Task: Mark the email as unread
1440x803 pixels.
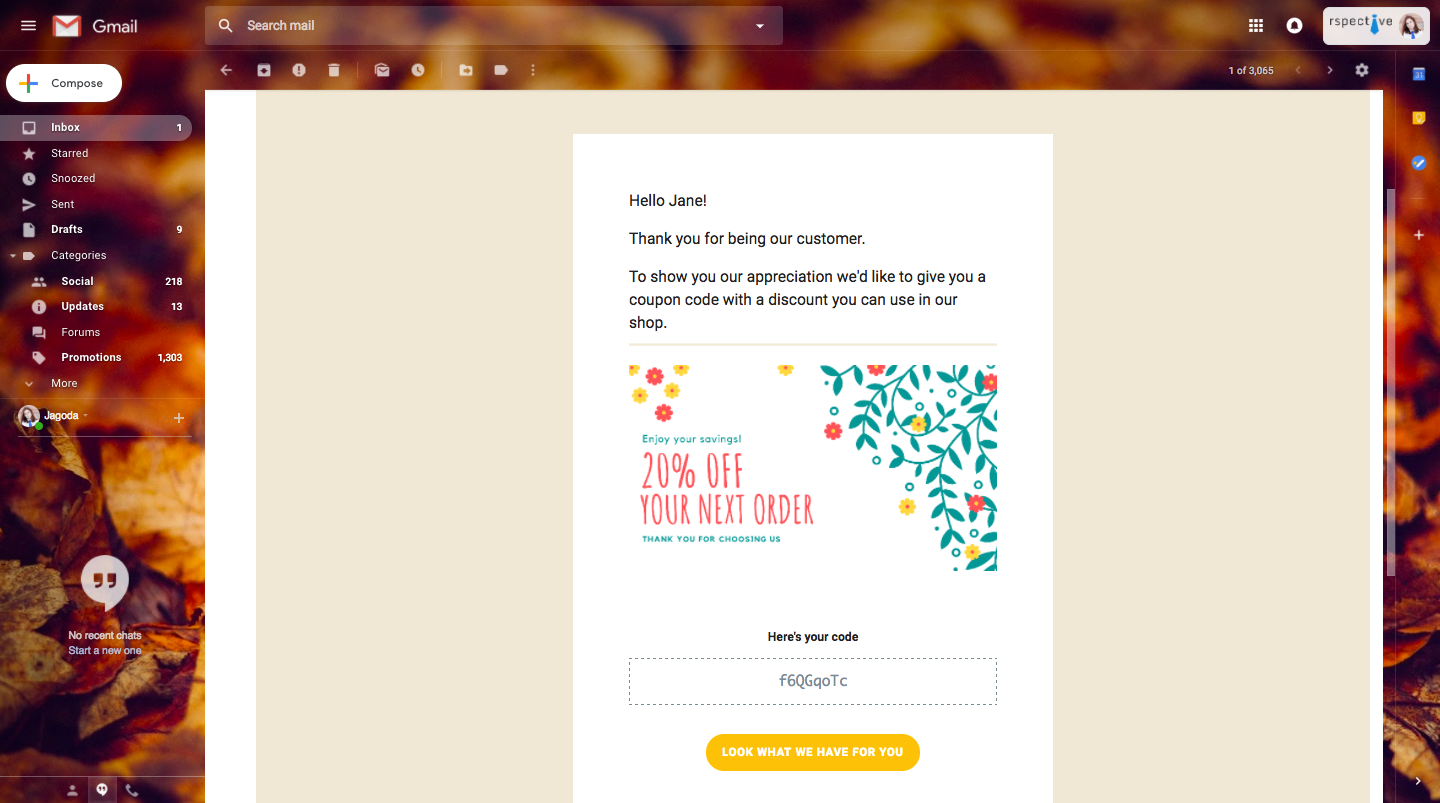Action: (x=382, y=70)
